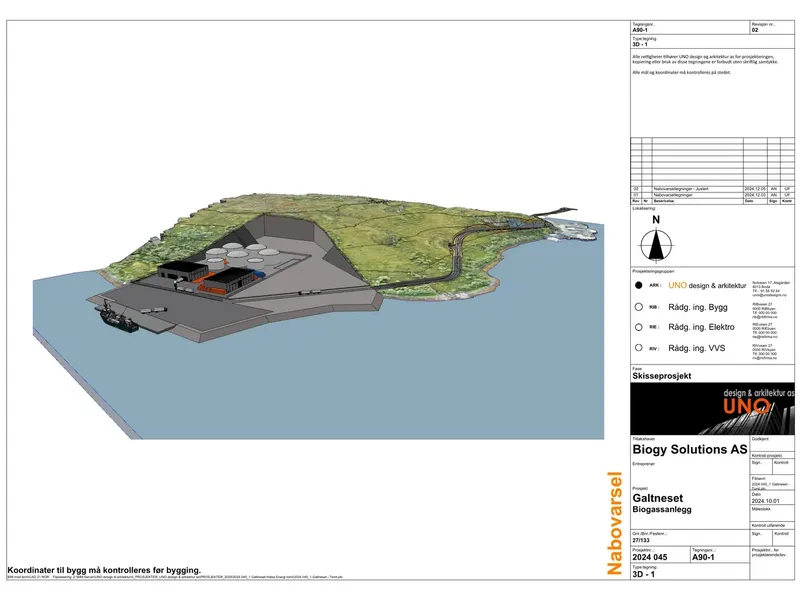Click the 'Galtneset' project title
This screenshot has width=800, height=600.
click(658, 498)
